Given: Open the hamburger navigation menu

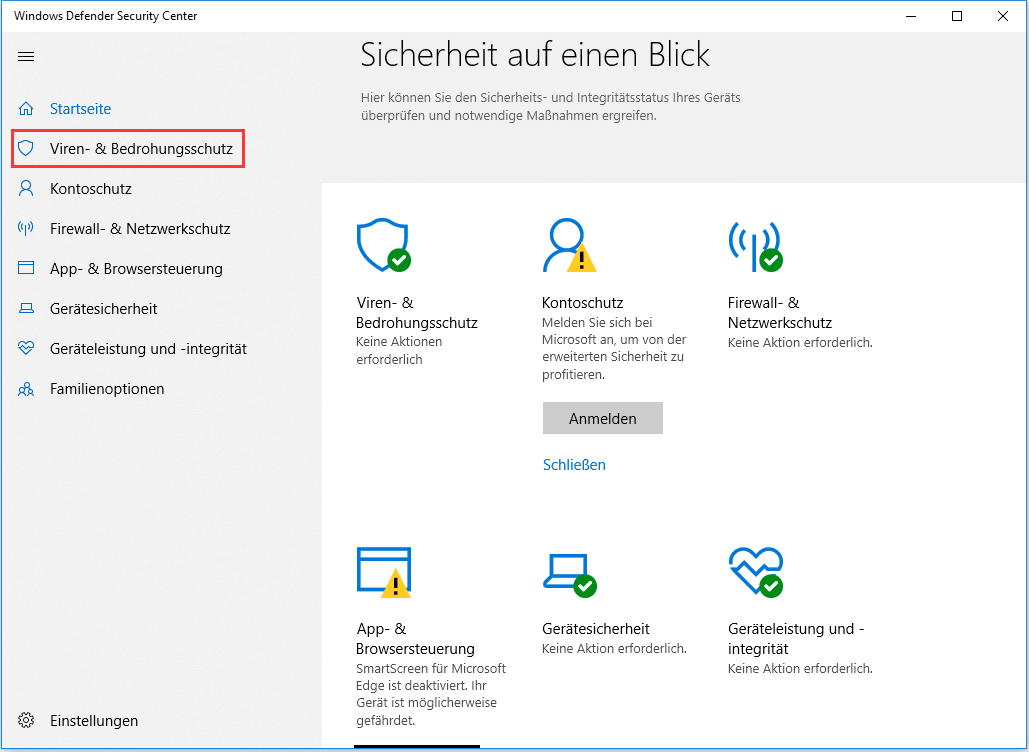Looking at the screenshot, I should click(26, 56).
